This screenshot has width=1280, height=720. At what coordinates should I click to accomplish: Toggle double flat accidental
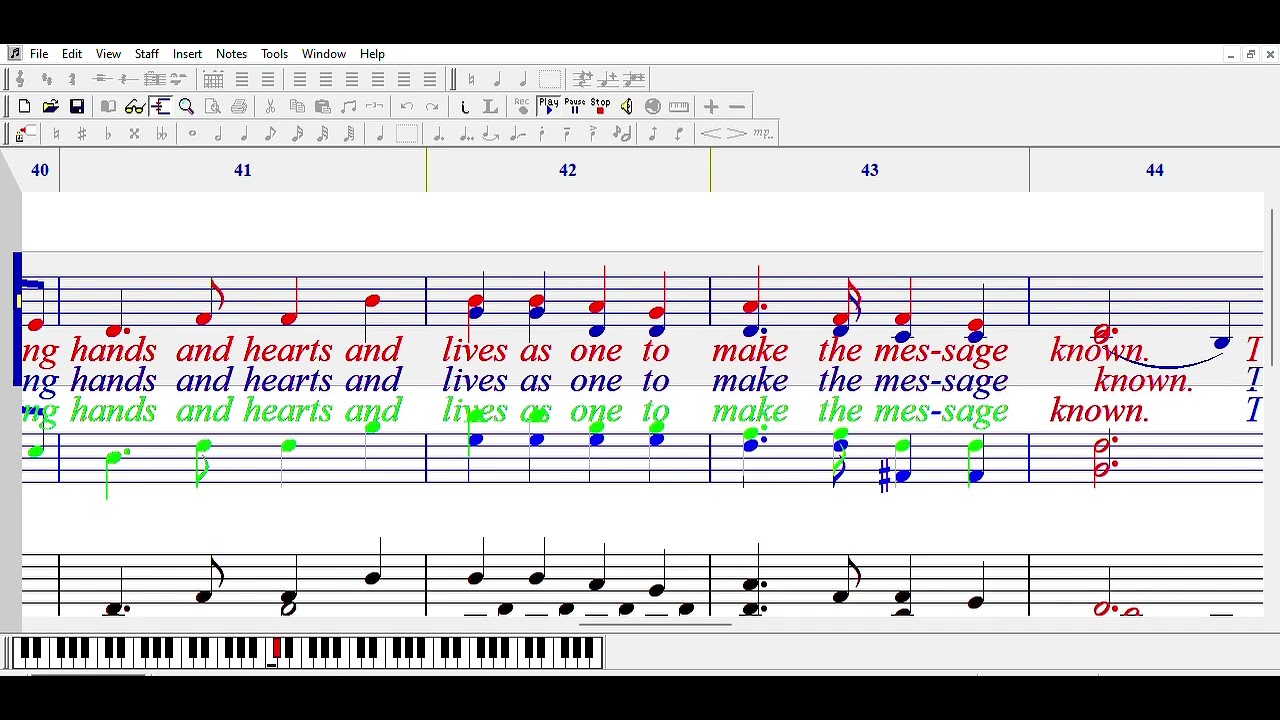[160, 133]
